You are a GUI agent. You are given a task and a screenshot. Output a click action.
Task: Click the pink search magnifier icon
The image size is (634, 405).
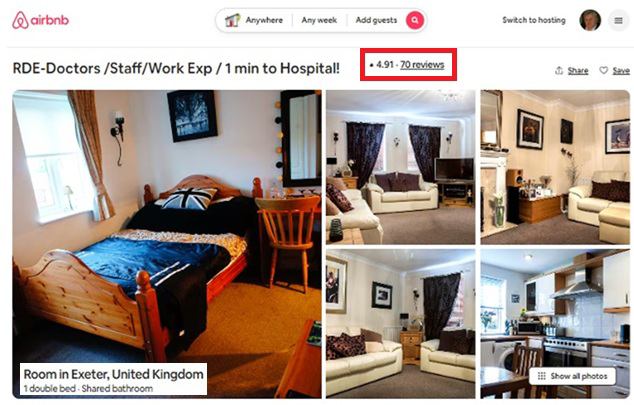(414, 20)
